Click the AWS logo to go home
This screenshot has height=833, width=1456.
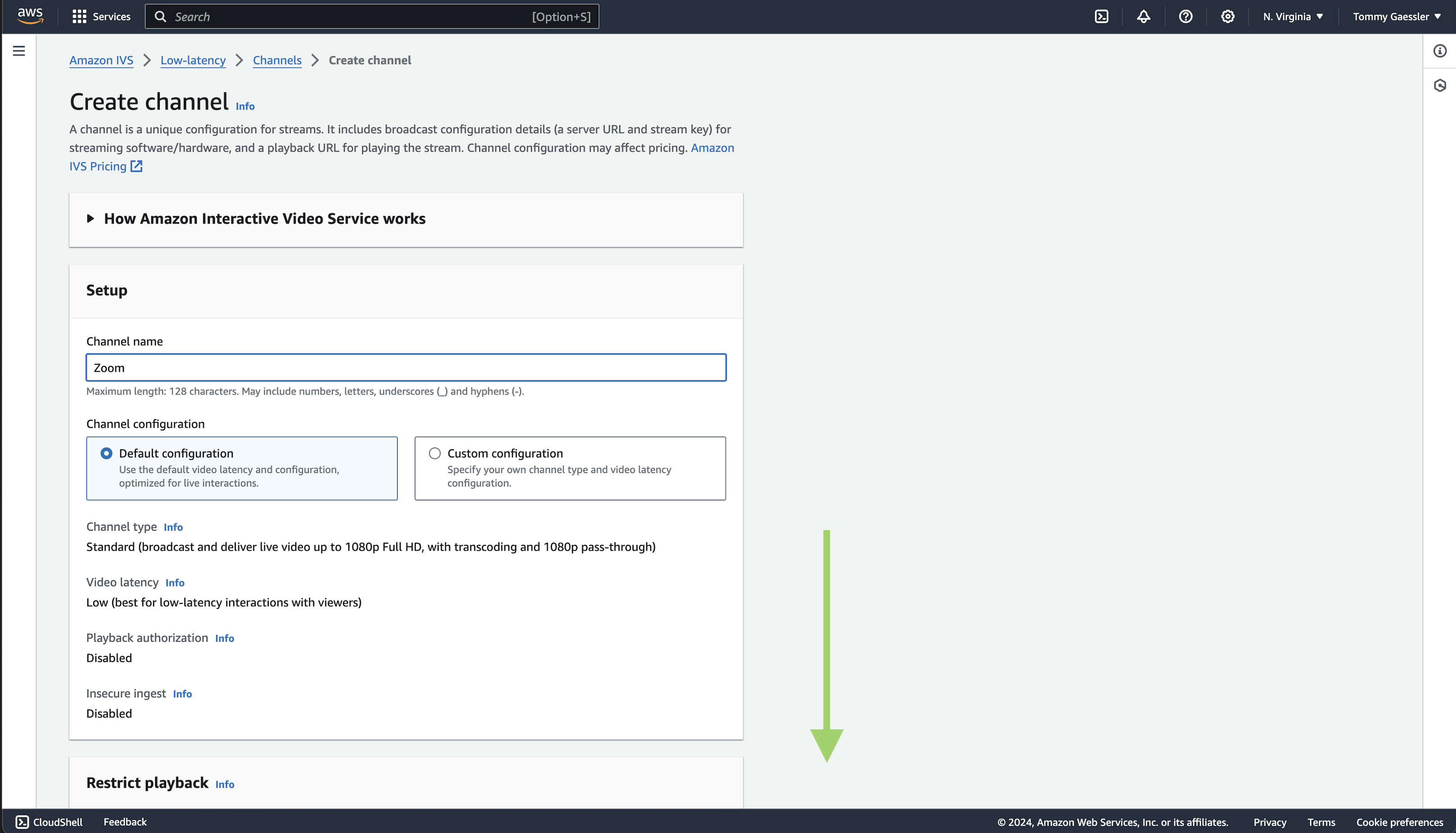coord(30,16)
